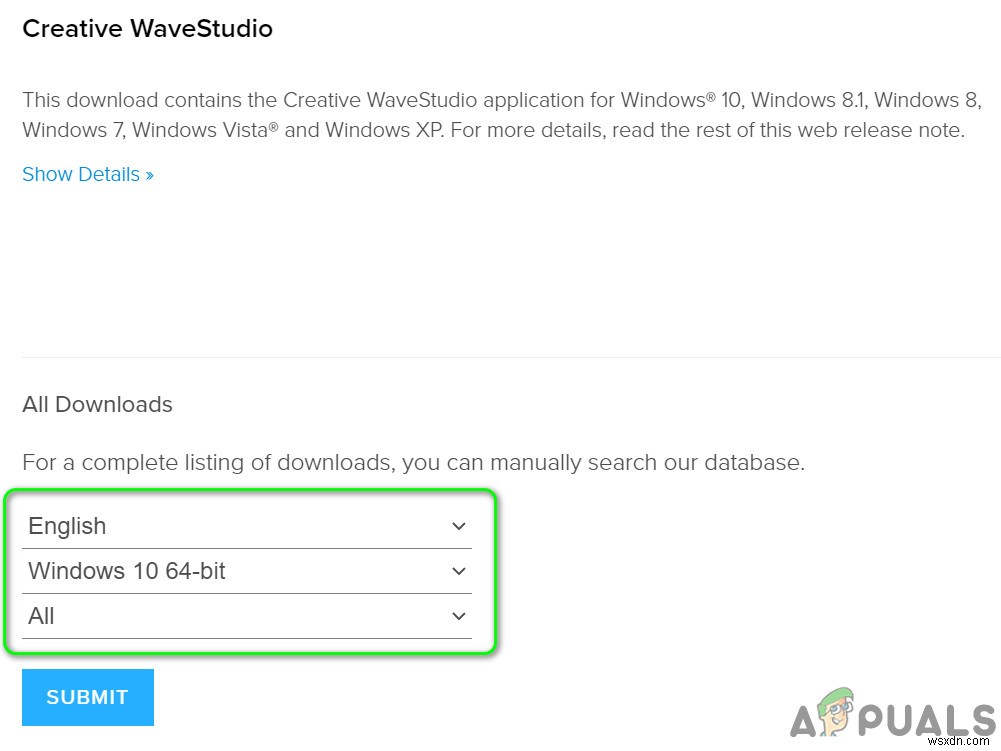This screenshot has width=1001, height=751.
Task: Open the English language dropdown
Action: pos(247,526)
